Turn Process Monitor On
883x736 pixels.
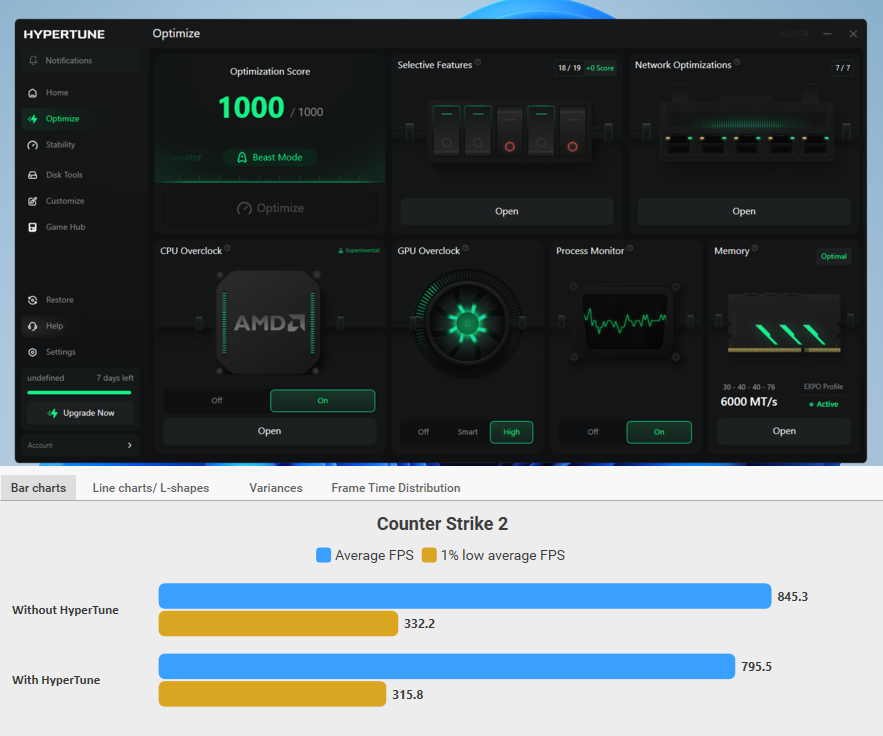click(x=659, y=432)
